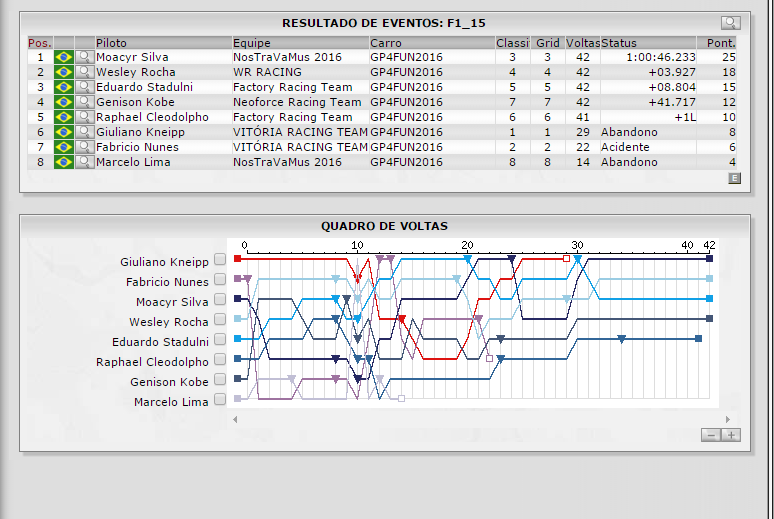The image size is (774, 519).
Task: Click Brazil flag in Eduardo Stadulni row
Action: tap(64, 87)
